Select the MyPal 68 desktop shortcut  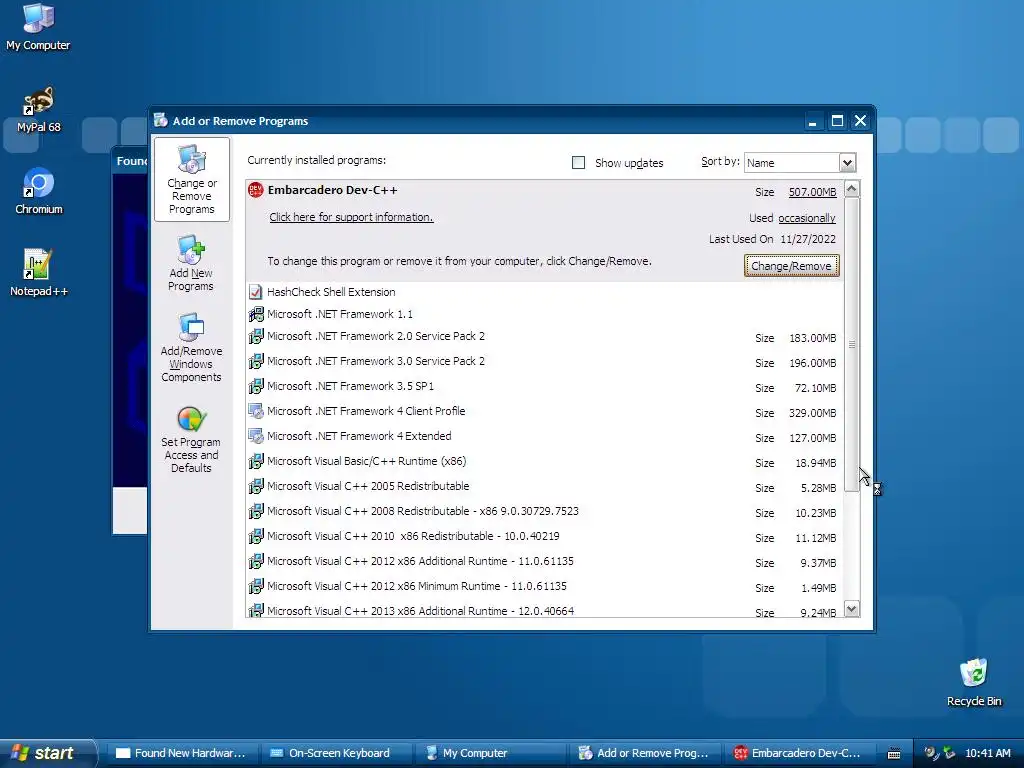pyautogui.click(x=39, y=109)
